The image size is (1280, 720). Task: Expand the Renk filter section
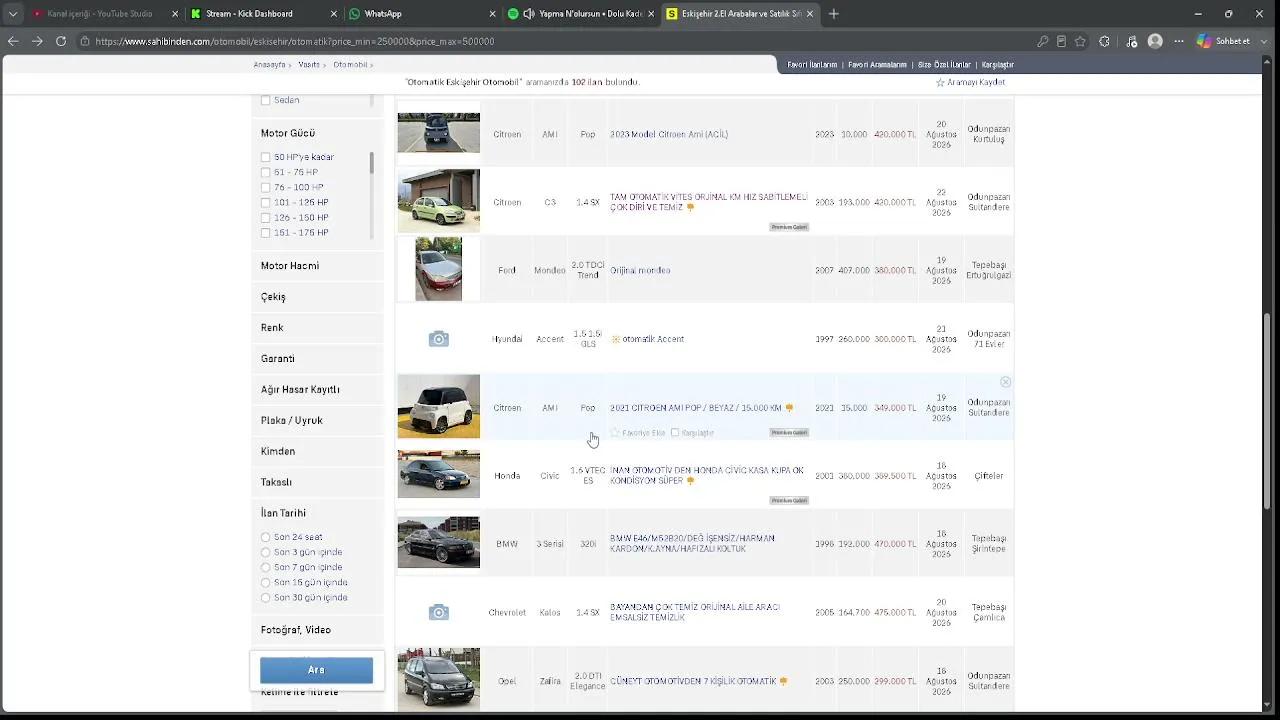317,328
